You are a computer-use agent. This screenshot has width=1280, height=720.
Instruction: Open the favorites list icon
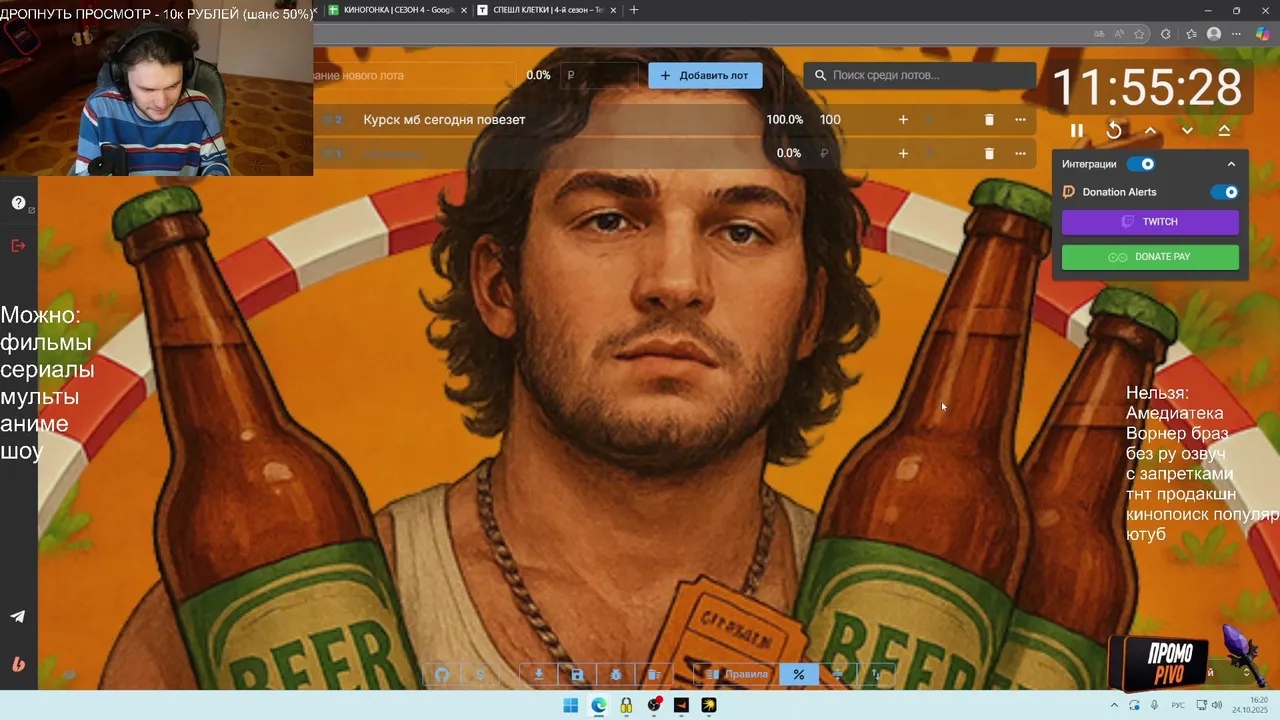tap(1191, 34)
